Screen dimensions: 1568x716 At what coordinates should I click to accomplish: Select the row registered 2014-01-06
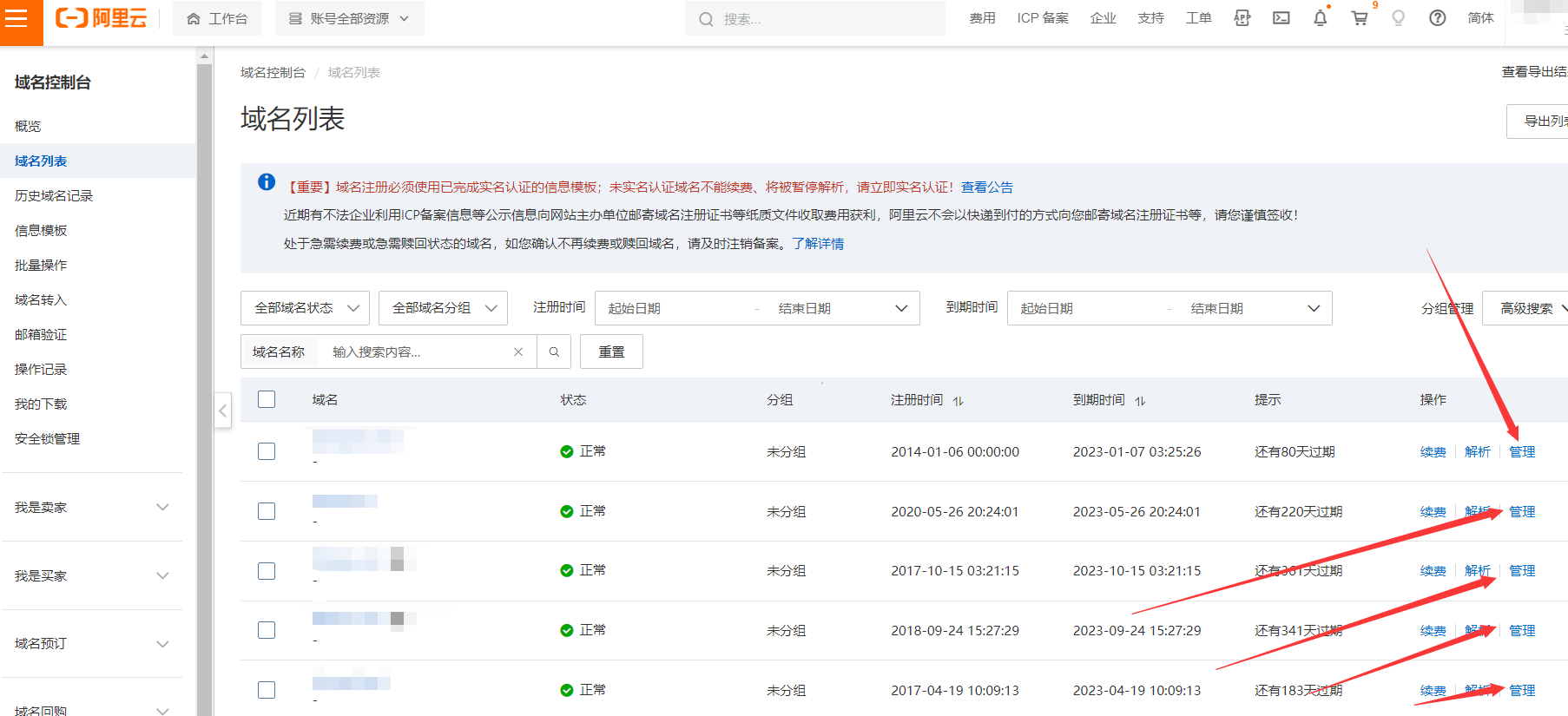[x=267, y=451]
